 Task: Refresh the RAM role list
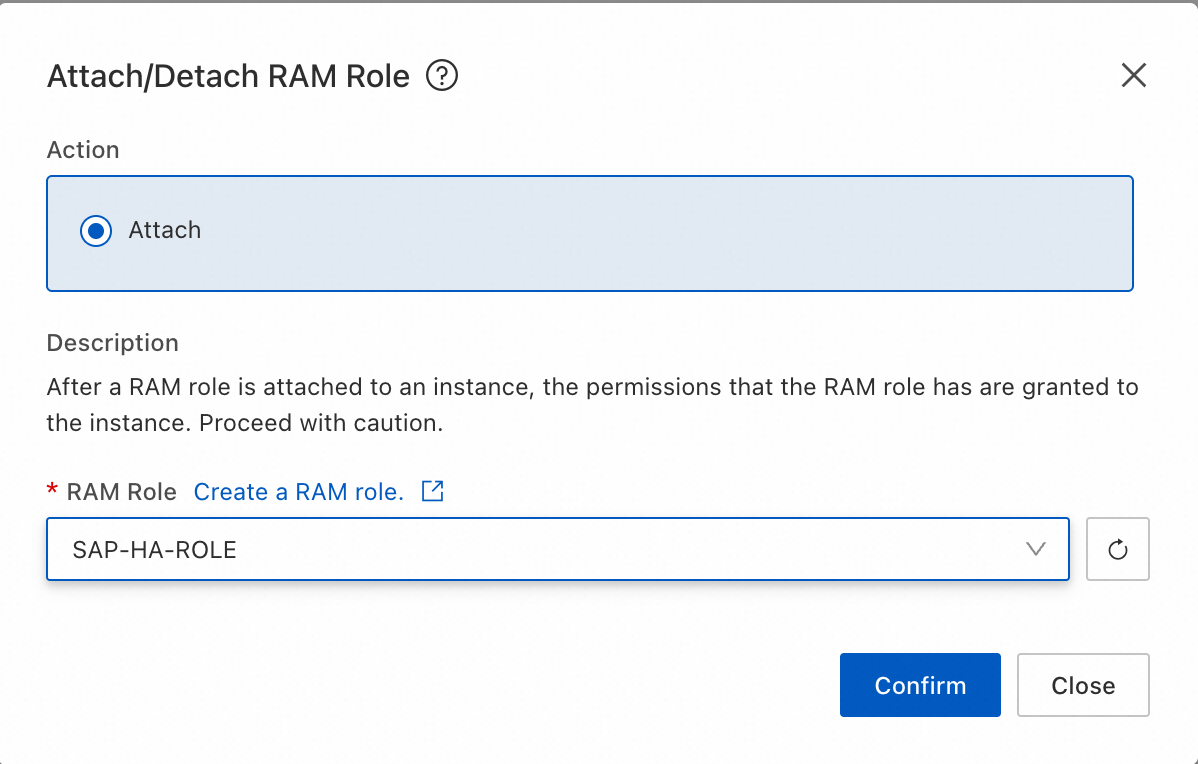(x=1118, y=549)
